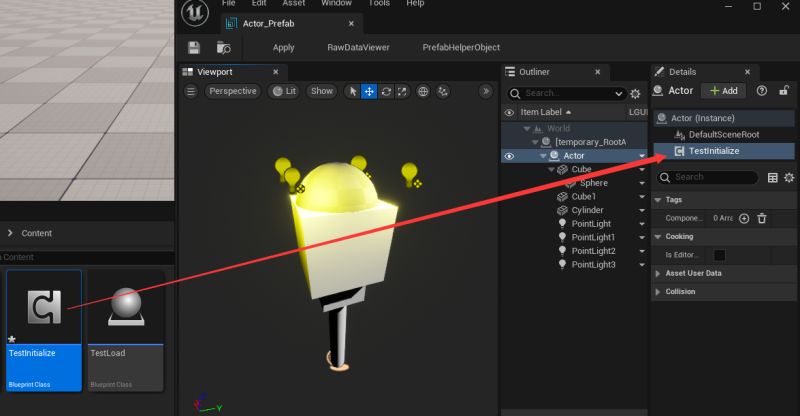
Task: Open the Details property matrix table icon
Action: click(x=772, y=177)
